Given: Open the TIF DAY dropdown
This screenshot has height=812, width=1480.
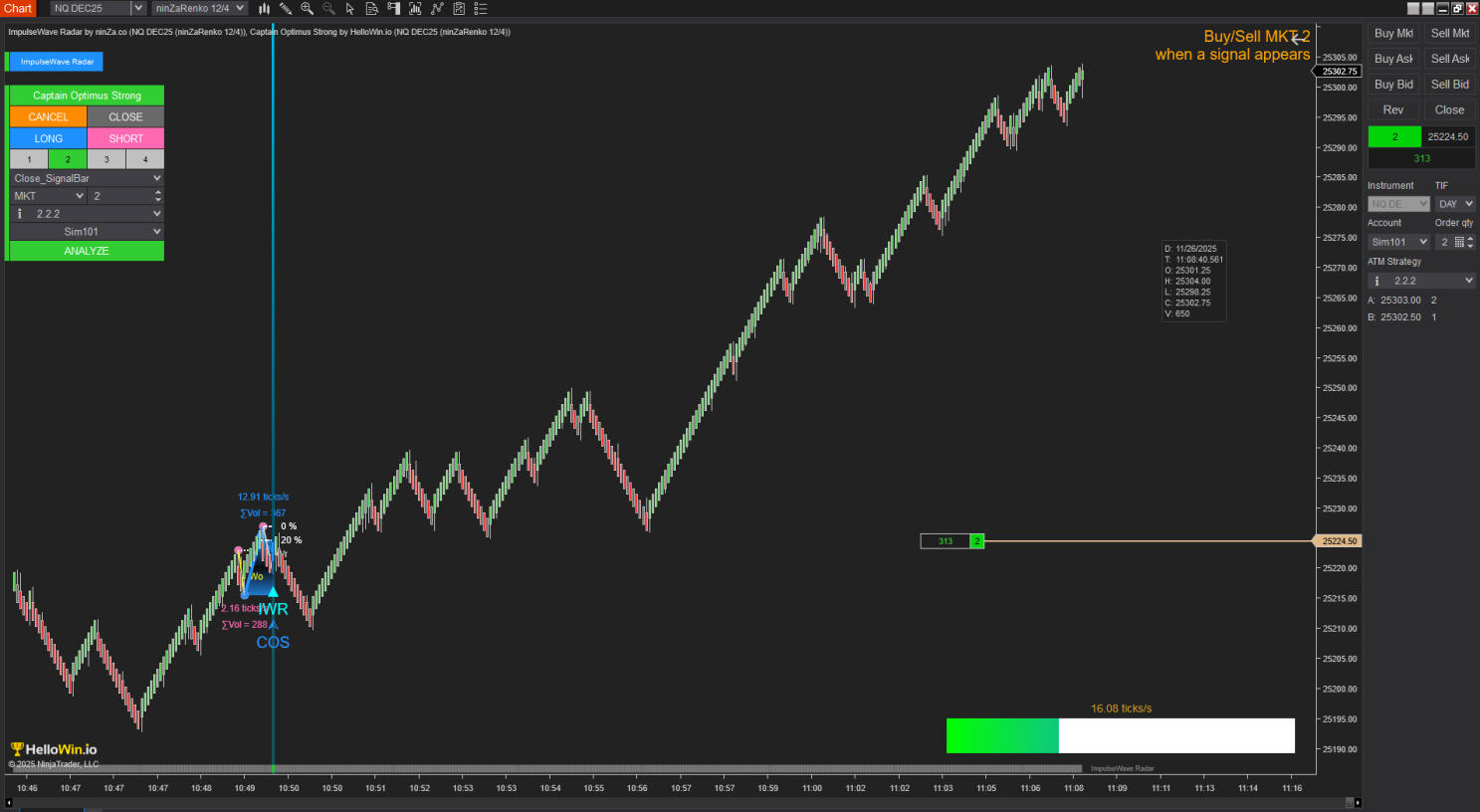Looking at the screenshot, I should [1455, 204].
